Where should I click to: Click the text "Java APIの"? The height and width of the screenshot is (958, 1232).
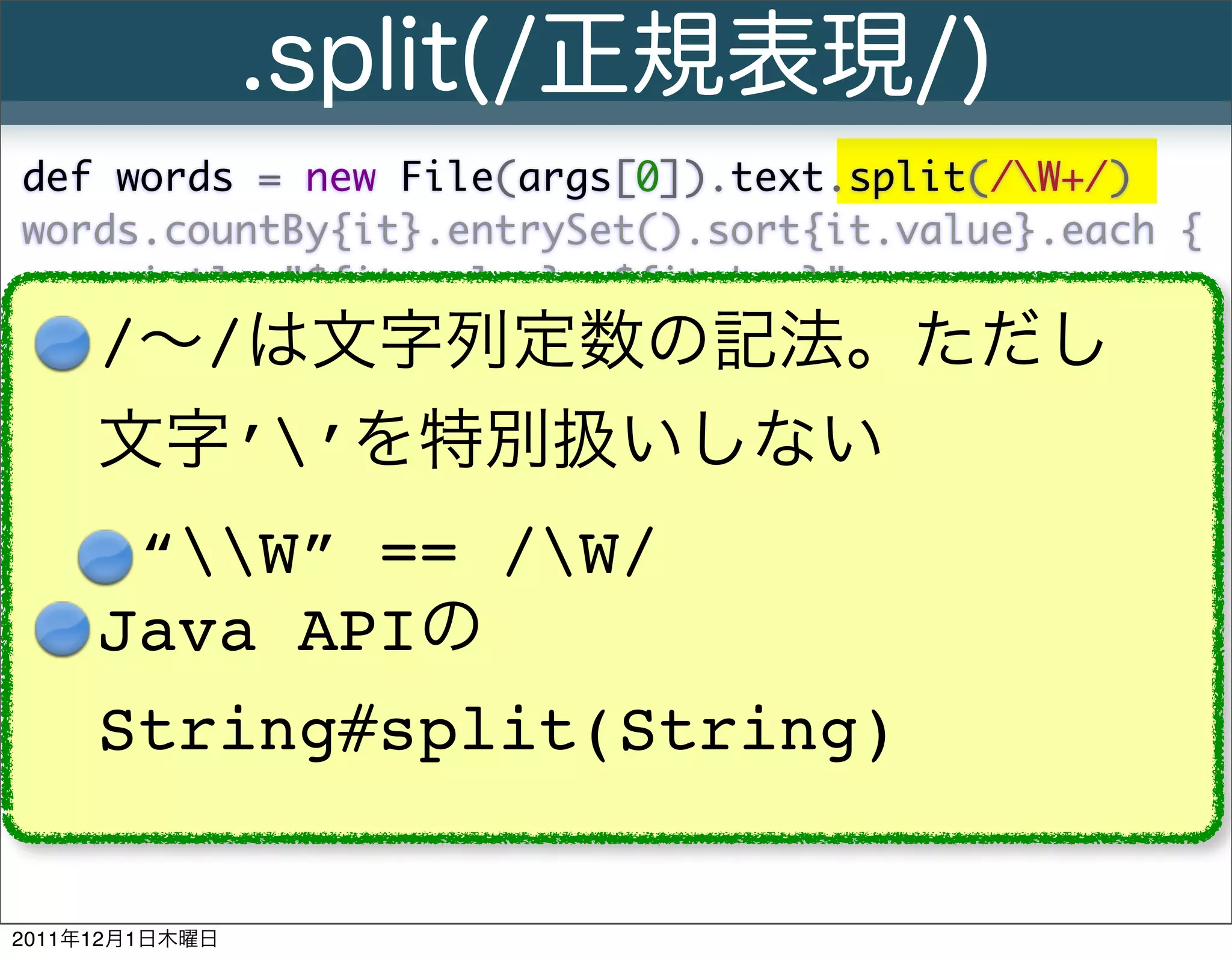[289, 628]
